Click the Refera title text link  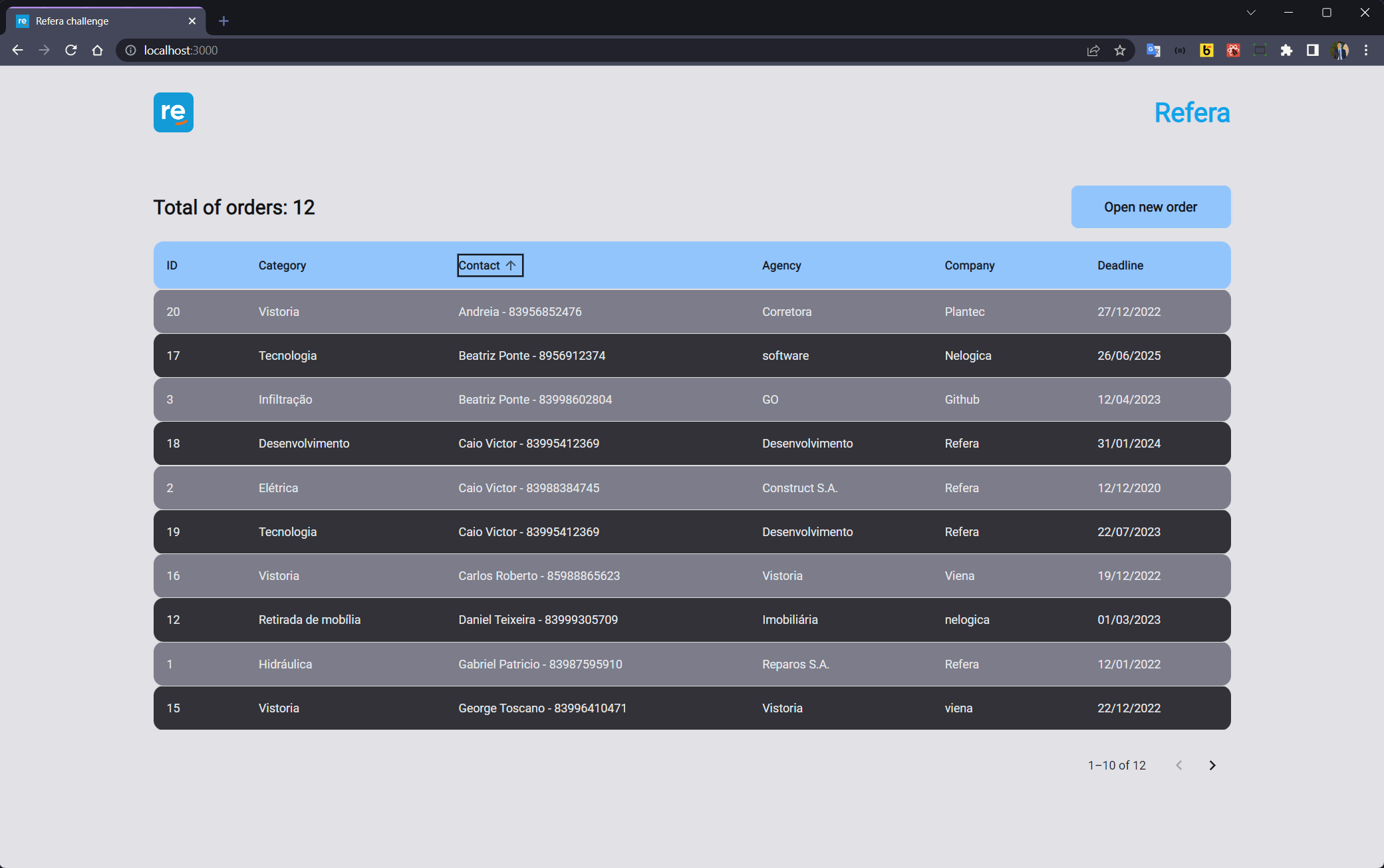1192,112
